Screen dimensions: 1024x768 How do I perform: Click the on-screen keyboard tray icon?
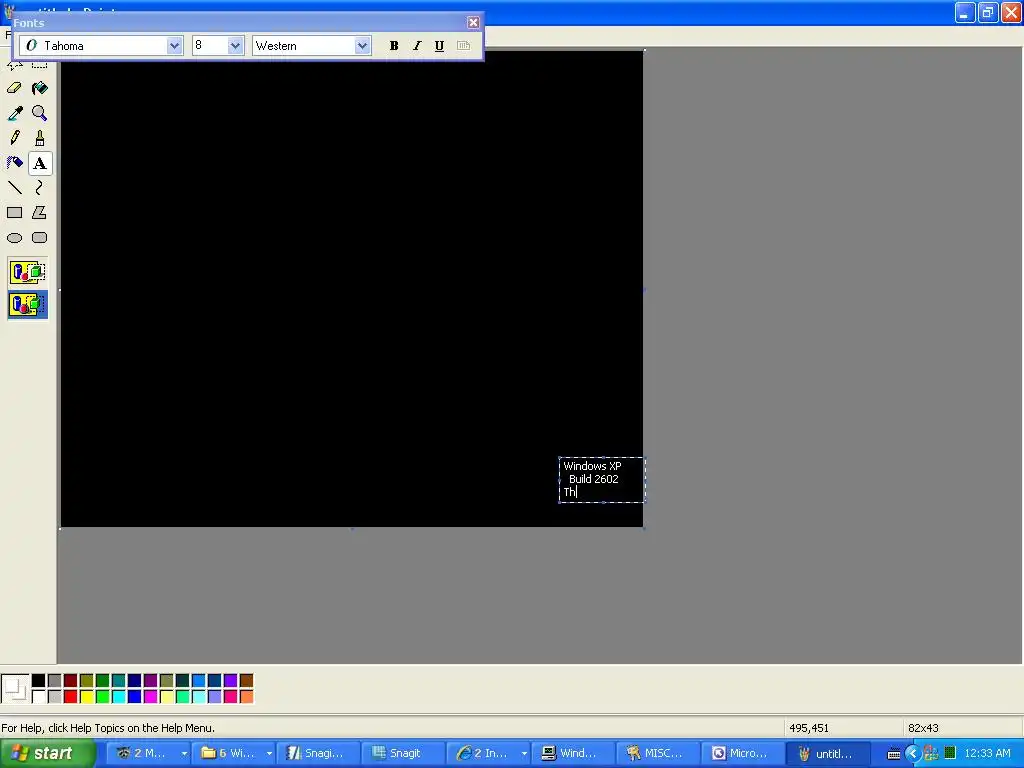(893, 754)
